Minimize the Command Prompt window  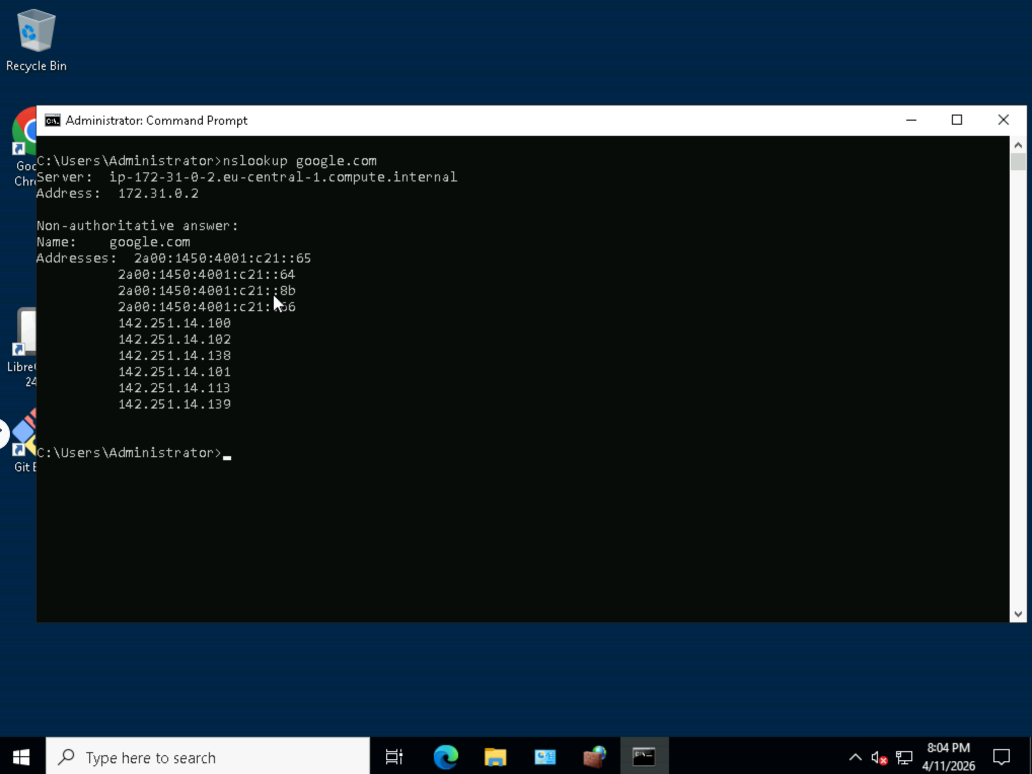point(911,120)
